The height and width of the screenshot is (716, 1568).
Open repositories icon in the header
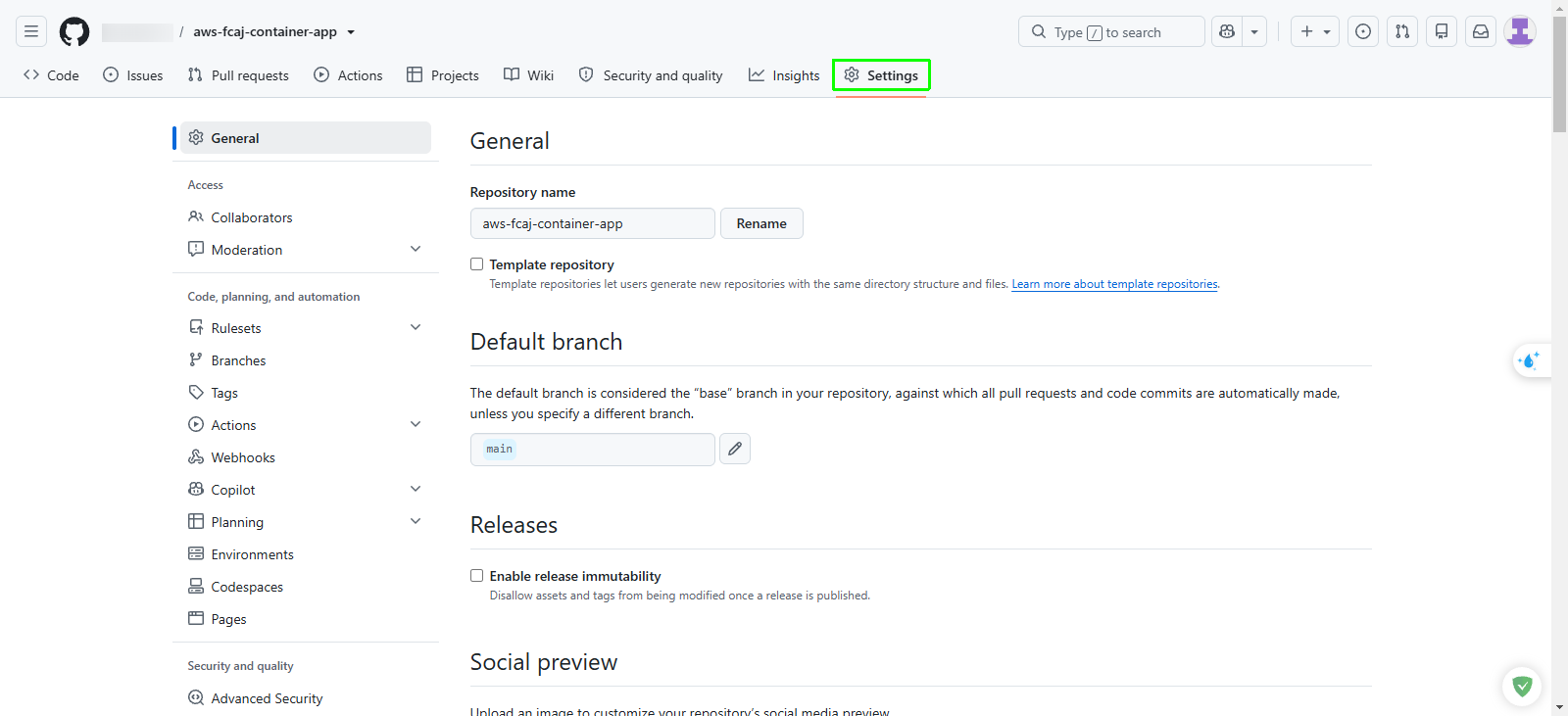click(1442, 31)
